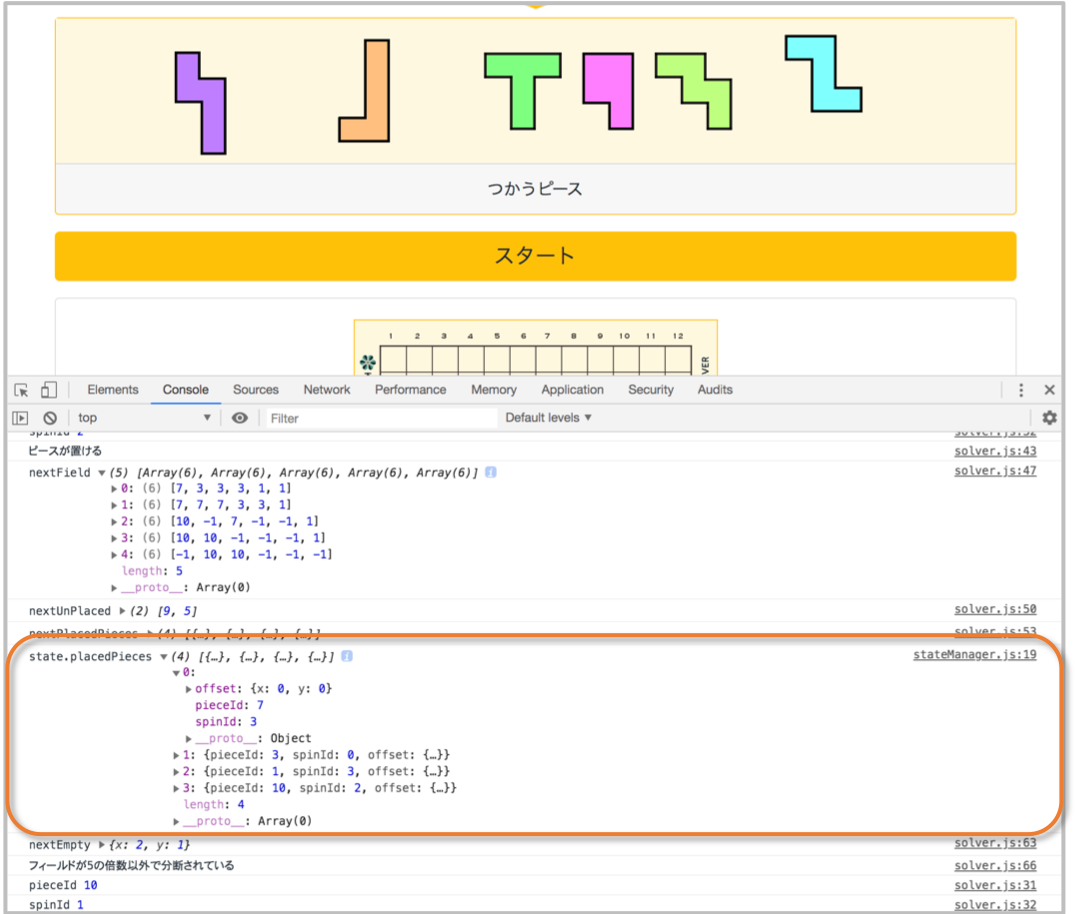
Task: Open solver.js:47 source link
Action: coord(995,470)
